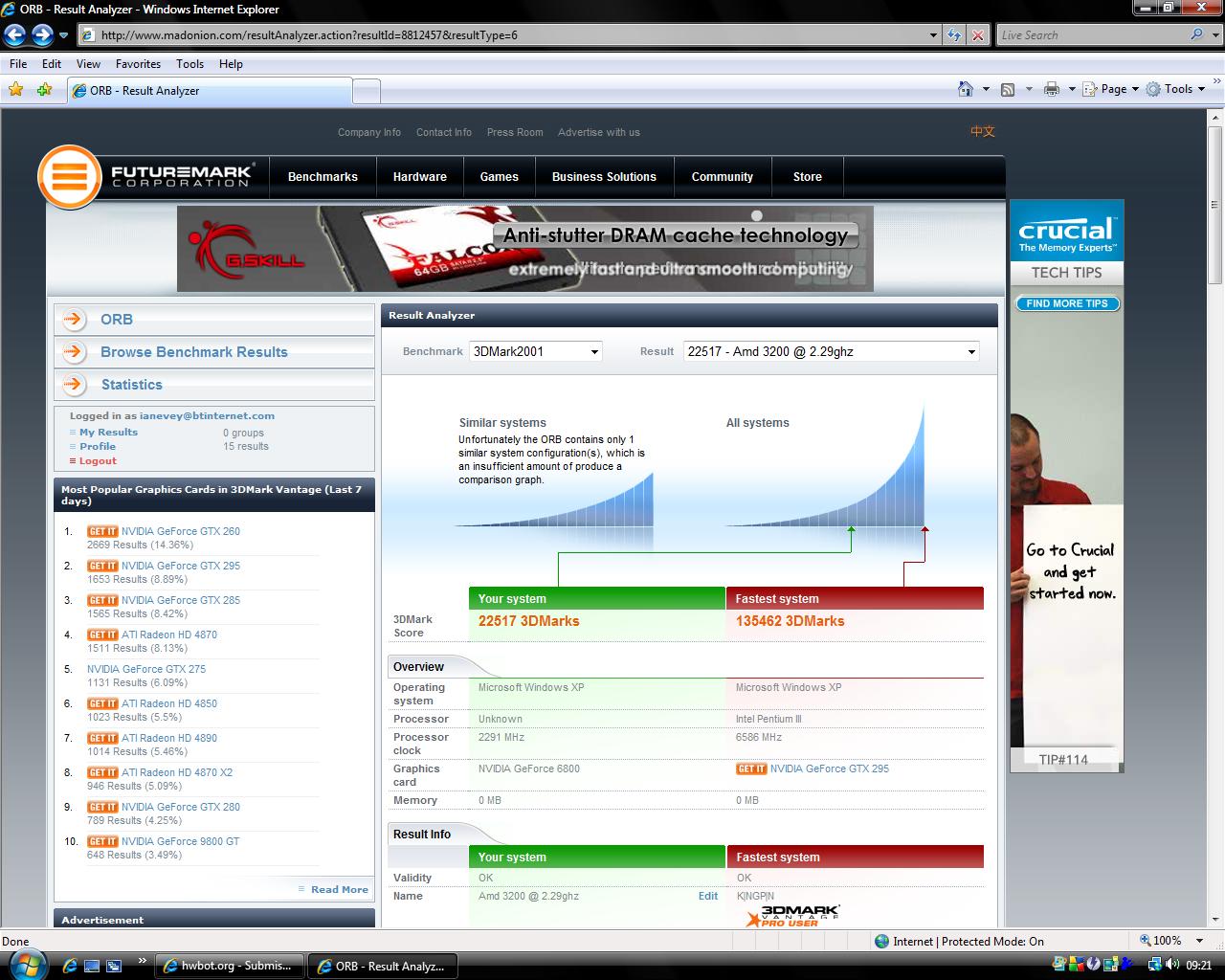Screen dimensions: 1225x980
Task: Click the Favorites Center star icon
Action: click(16, 89)
